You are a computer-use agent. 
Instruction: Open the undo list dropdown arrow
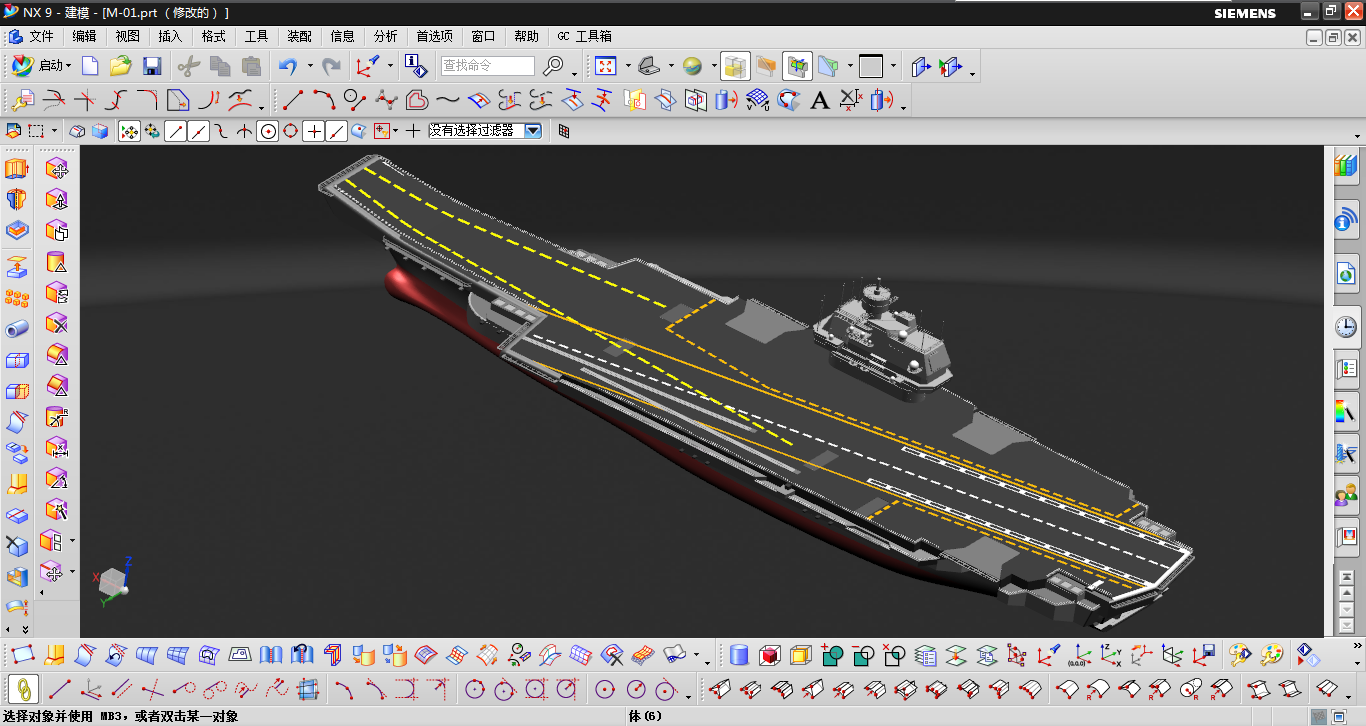tap(310, 66)
